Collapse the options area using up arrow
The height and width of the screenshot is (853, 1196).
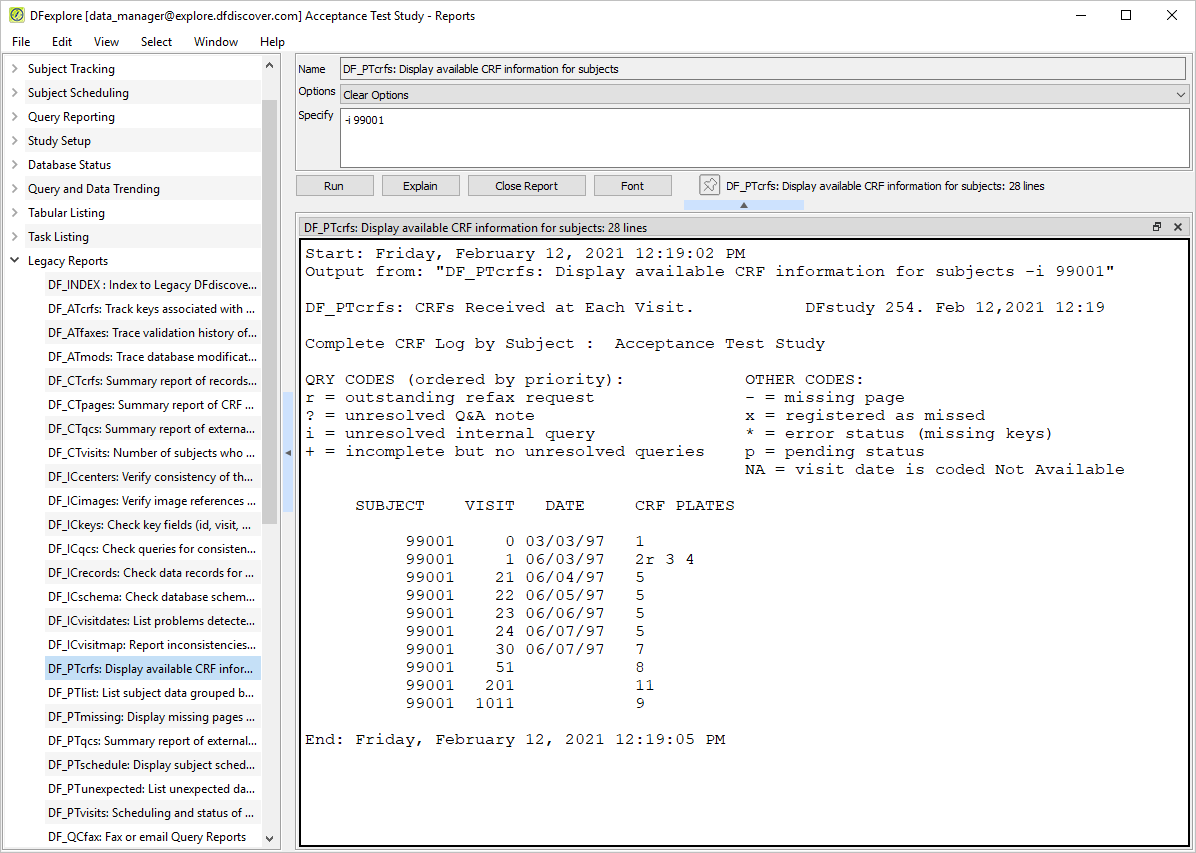tap(744, 205)
